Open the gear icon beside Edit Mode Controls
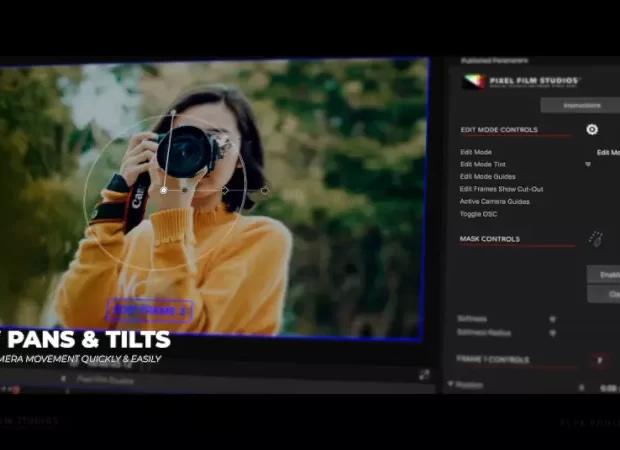 click(x=592, y=129)
